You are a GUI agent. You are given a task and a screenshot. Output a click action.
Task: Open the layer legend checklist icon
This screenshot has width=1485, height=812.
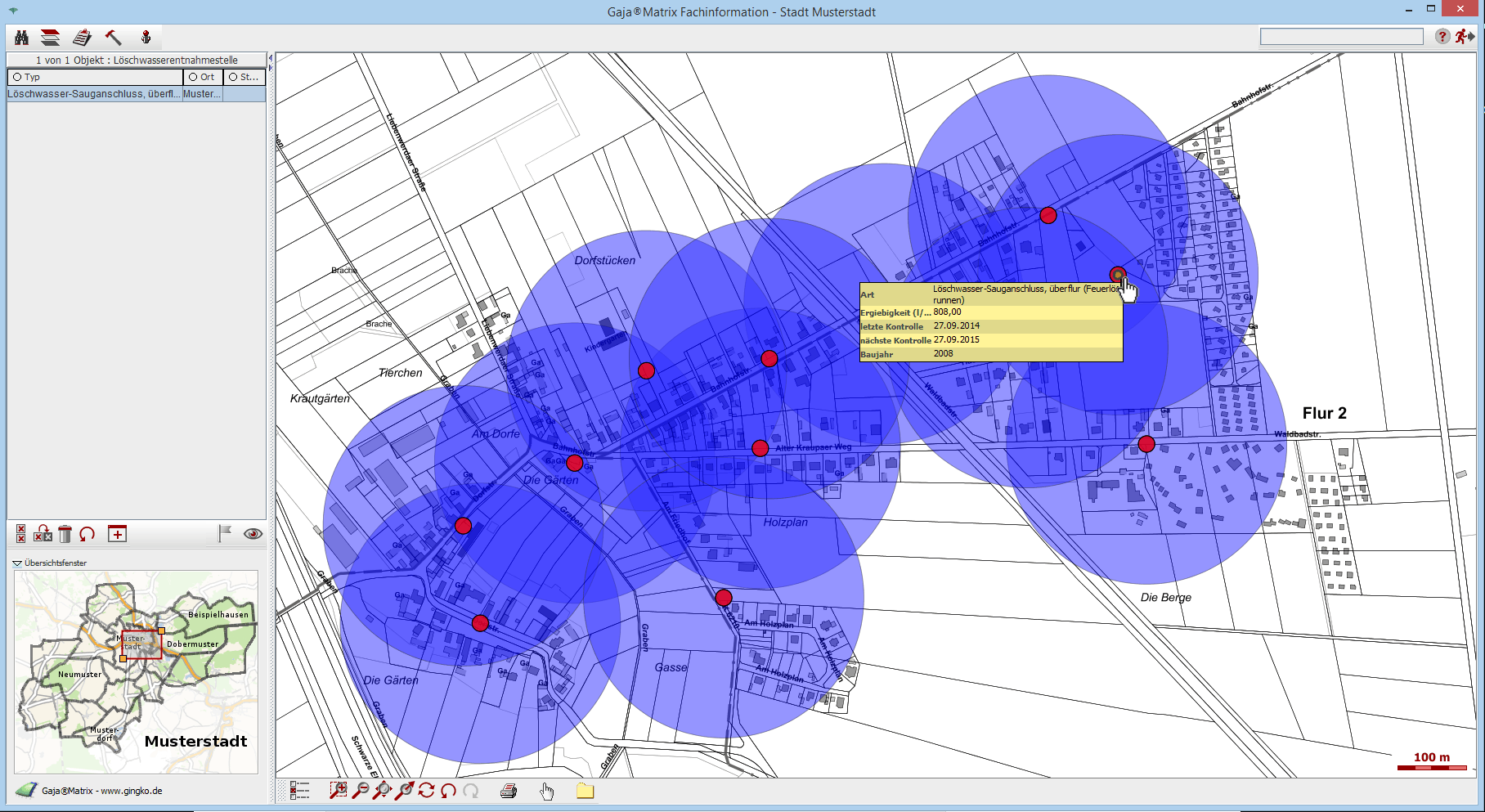pos(300,790)
